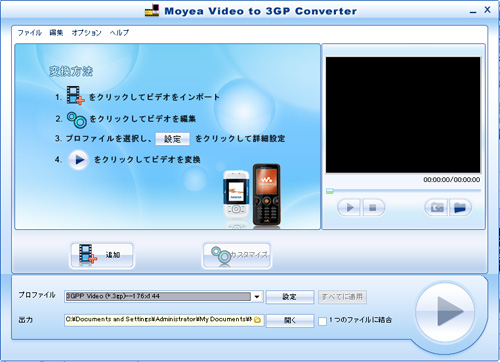
Task: Minimize the converter window
Action: (473, 11)
